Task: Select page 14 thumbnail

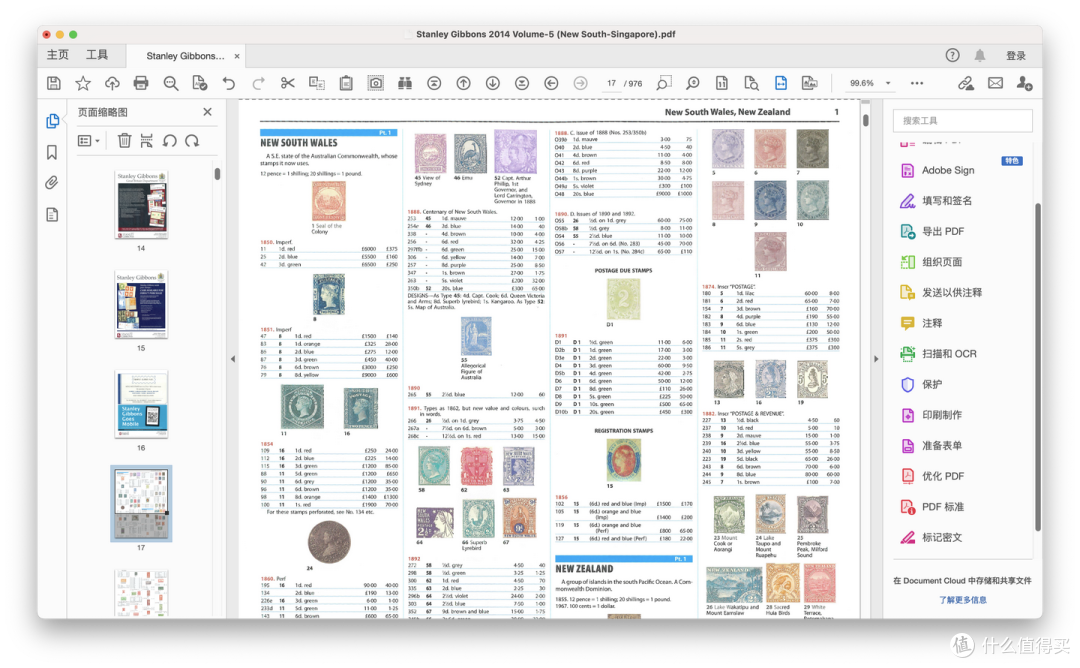Action: tap(141, 205)
